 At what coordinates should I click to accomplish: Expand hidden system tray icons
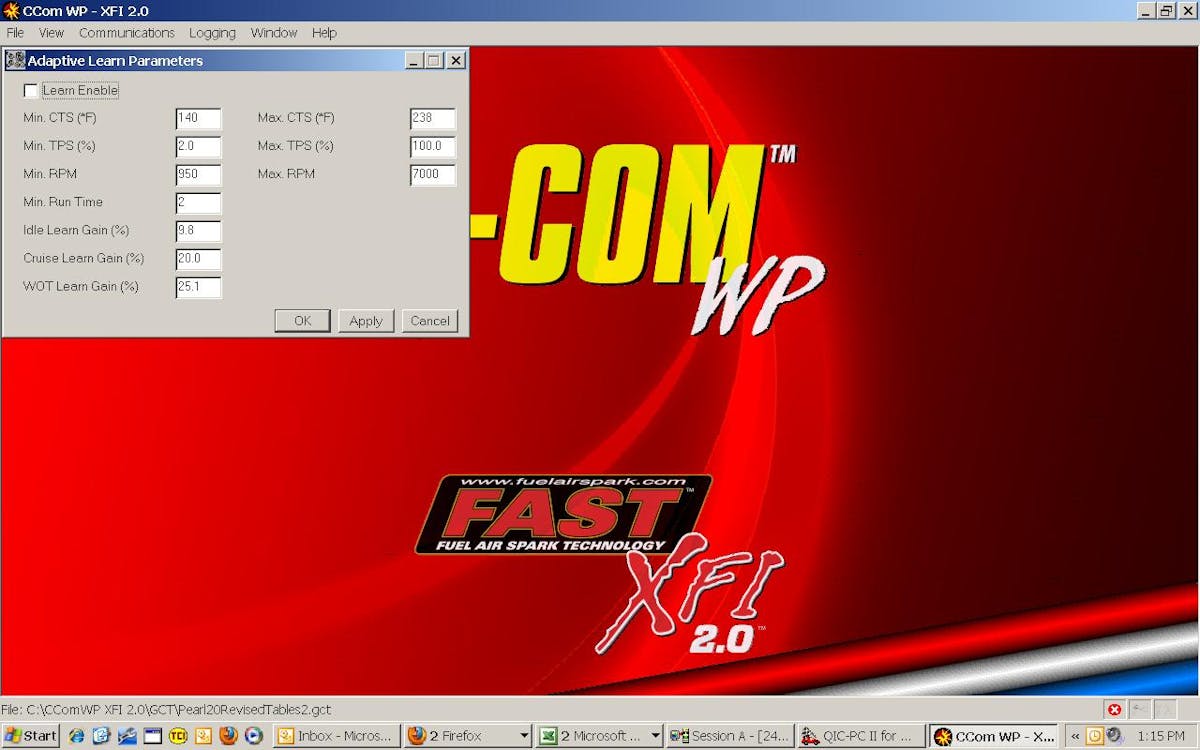1075,736
